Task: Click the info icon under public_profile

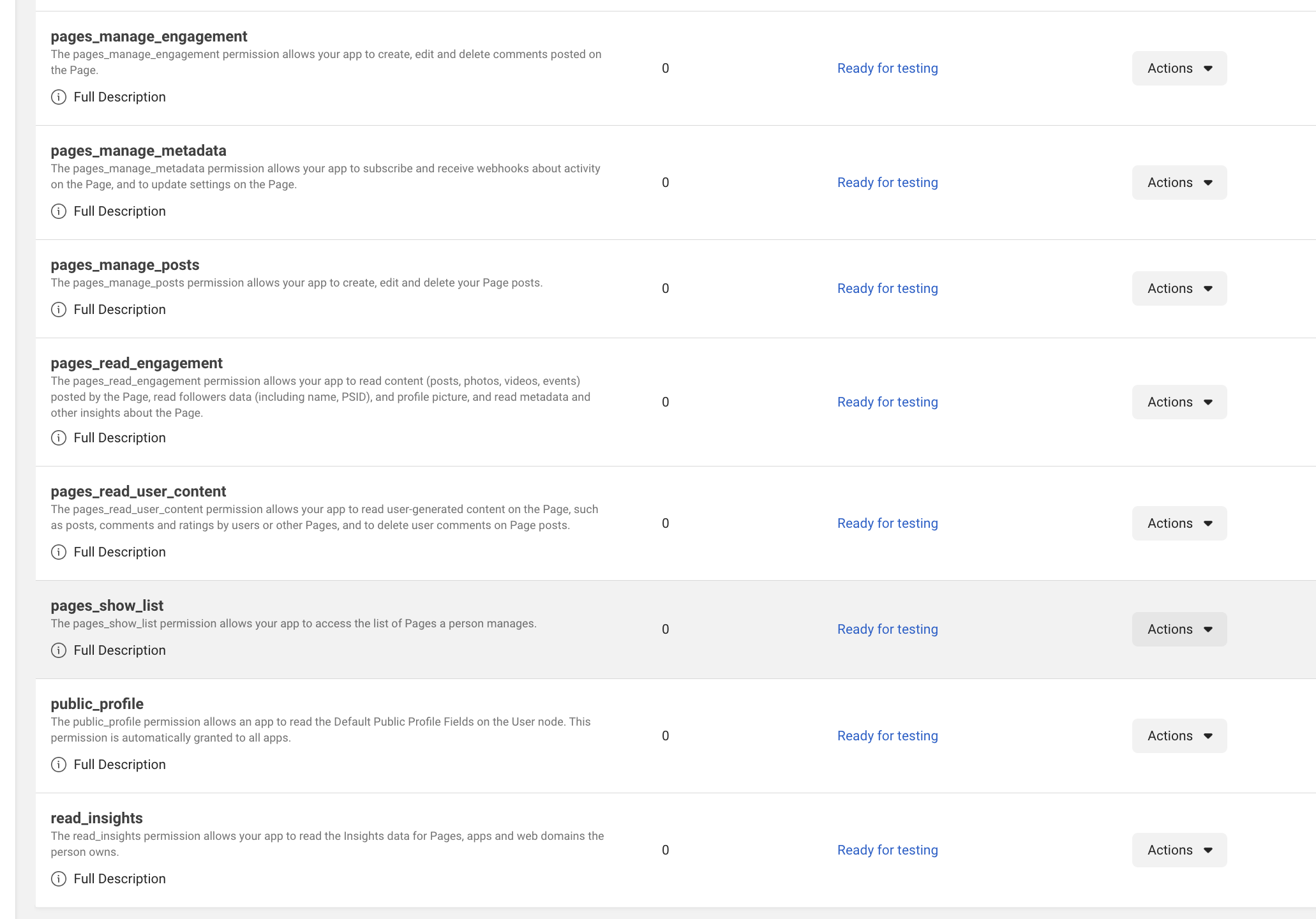Action: point(59,765)
